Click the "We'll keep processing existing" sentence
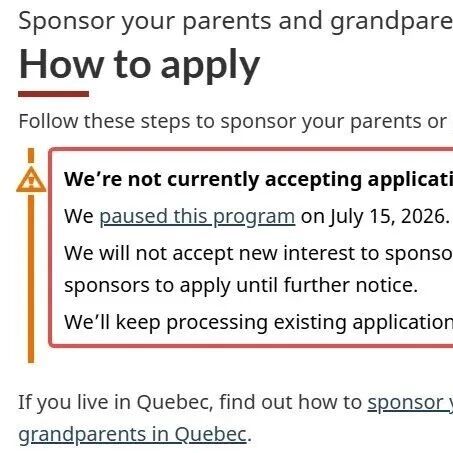Image resolution: width=453 pixels, height=453 pixels. (x=258, y=323)
